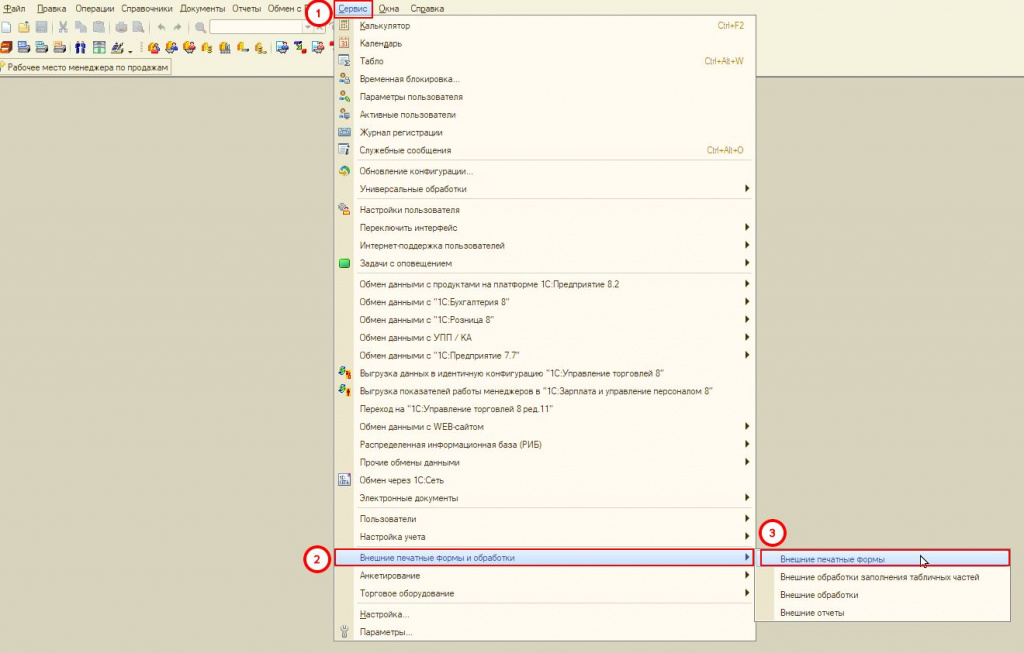Open the Пользователи menu entry

[x=545, y=518]
